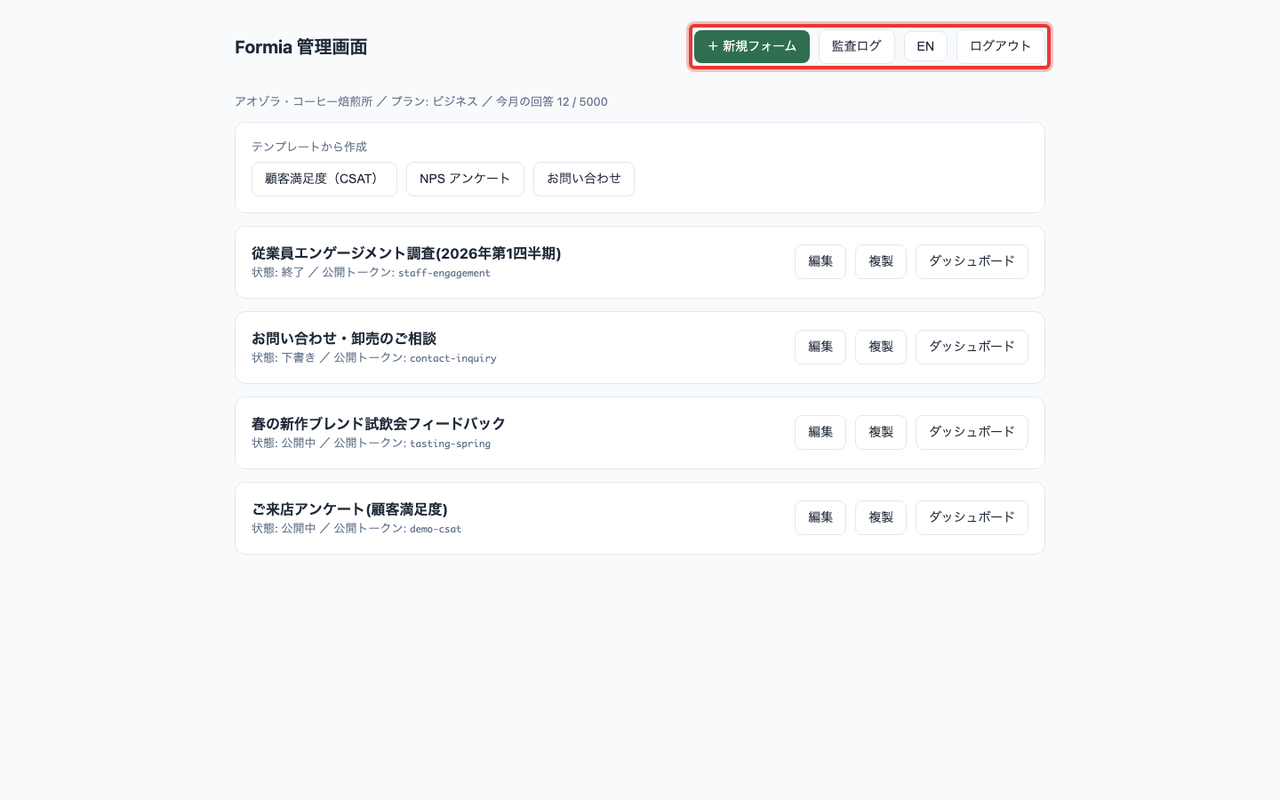Click the tasting-spring token line

coord(371,443)
